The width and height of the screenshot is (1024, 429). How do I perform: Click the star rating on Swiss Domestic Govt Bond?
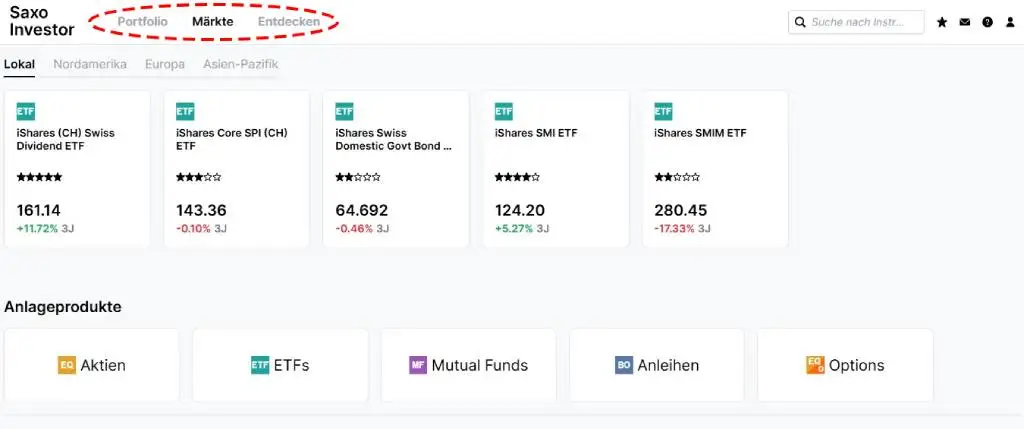click(358, 177)
